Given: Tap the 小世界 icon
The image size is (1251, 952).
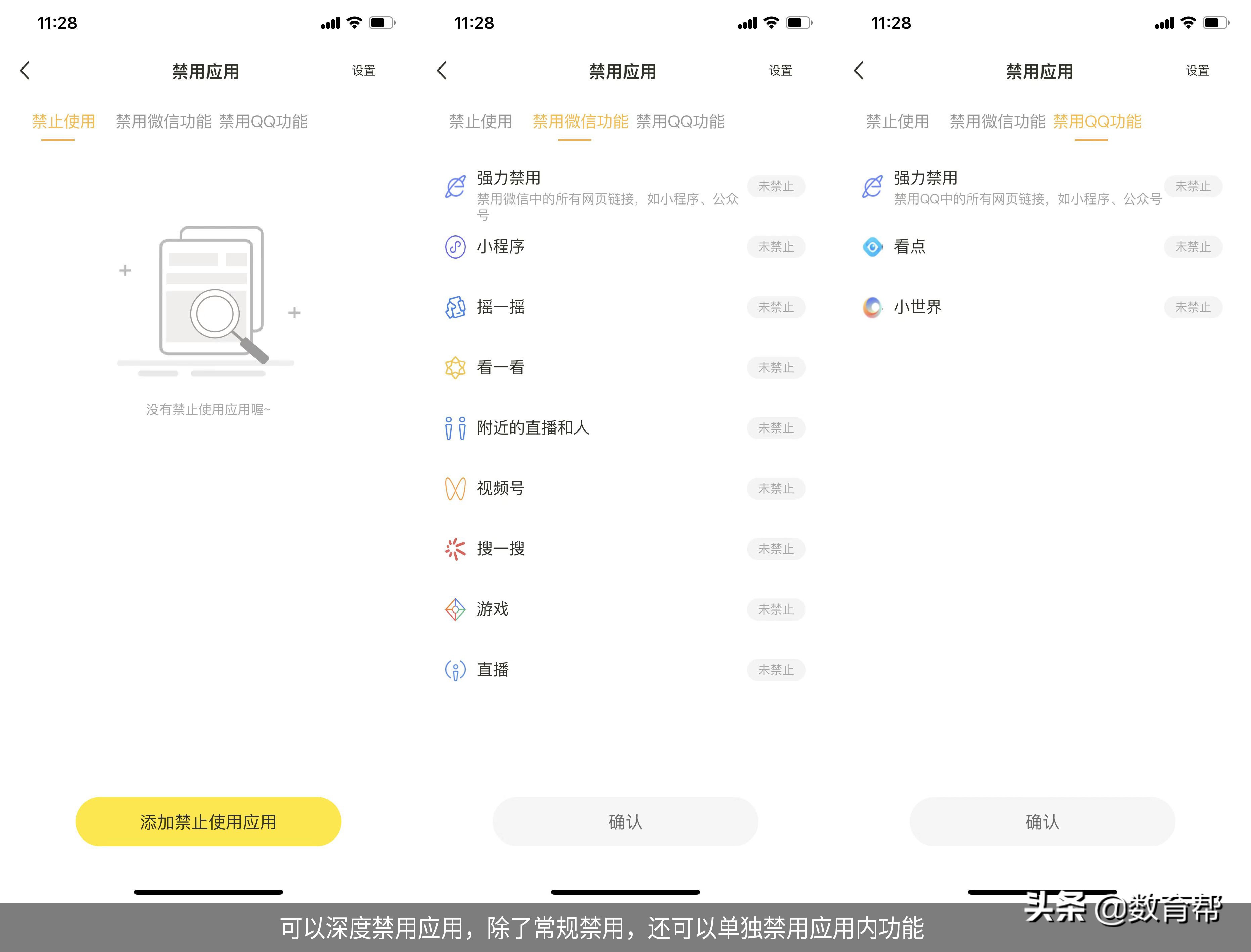Looking at the screenshot, I should click(872, 307).
